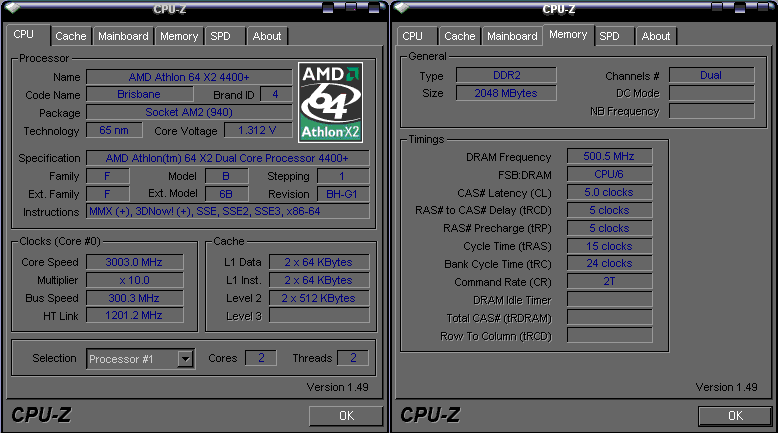Click the Technology value '65 nm'
Image resolution: width=778 pixels, height=433 pixels.
coord(114,130)
